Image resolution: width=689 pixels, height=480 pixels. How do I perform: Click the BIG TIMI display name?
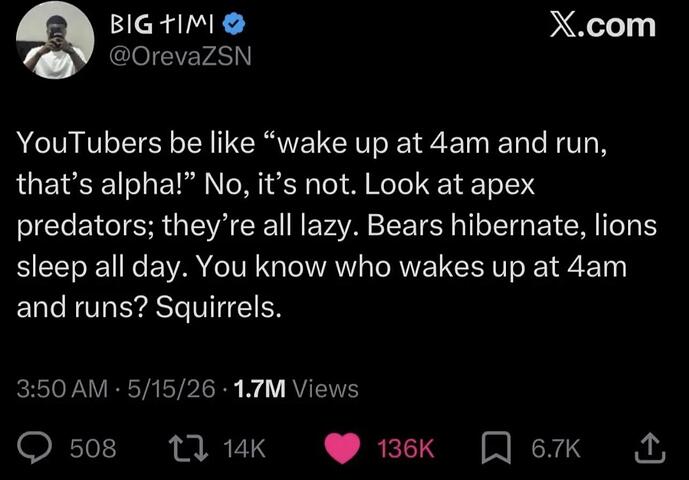pos(162,25)
